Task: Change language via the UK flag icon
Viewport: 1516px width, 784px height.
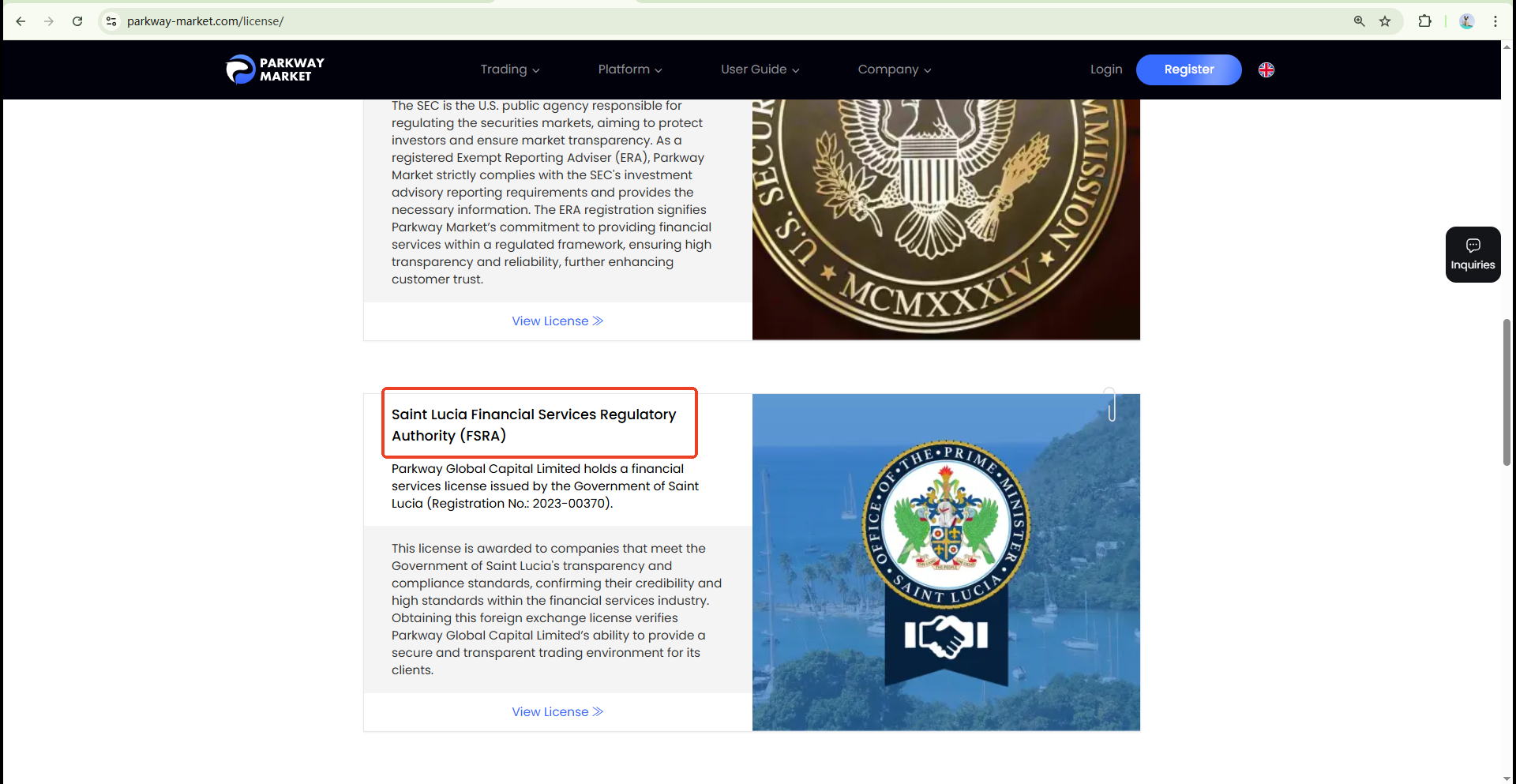Action: coord(1266,69)
